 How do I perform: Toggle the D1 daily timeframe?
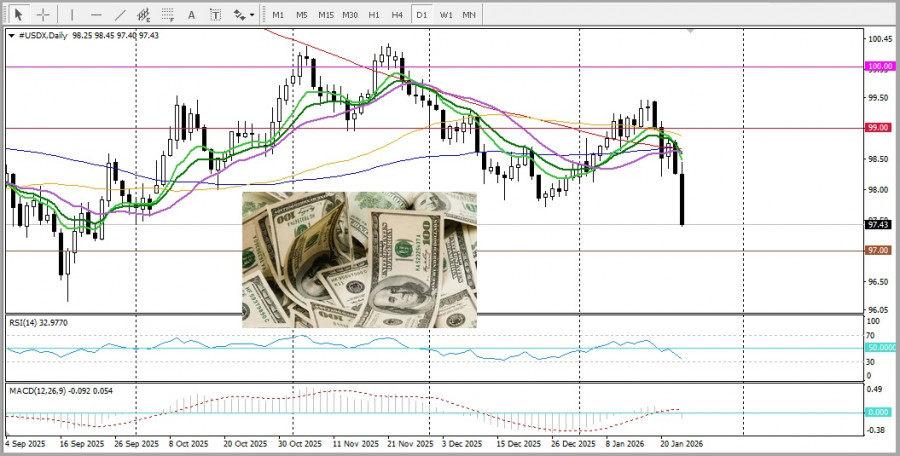coord(421,15)
